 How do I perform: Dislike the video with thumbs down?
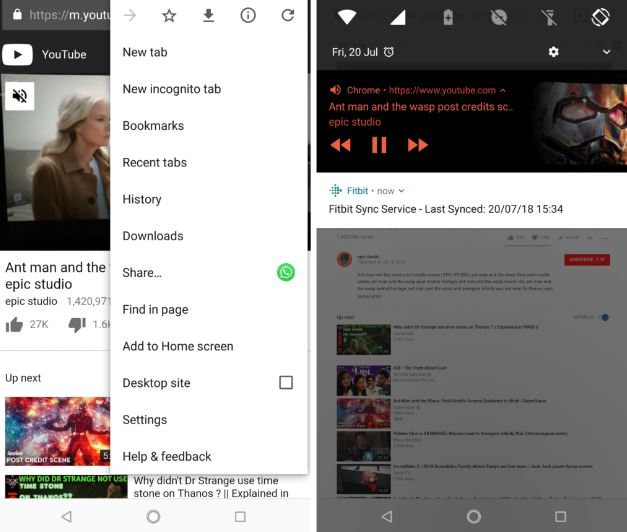point(77,324)
